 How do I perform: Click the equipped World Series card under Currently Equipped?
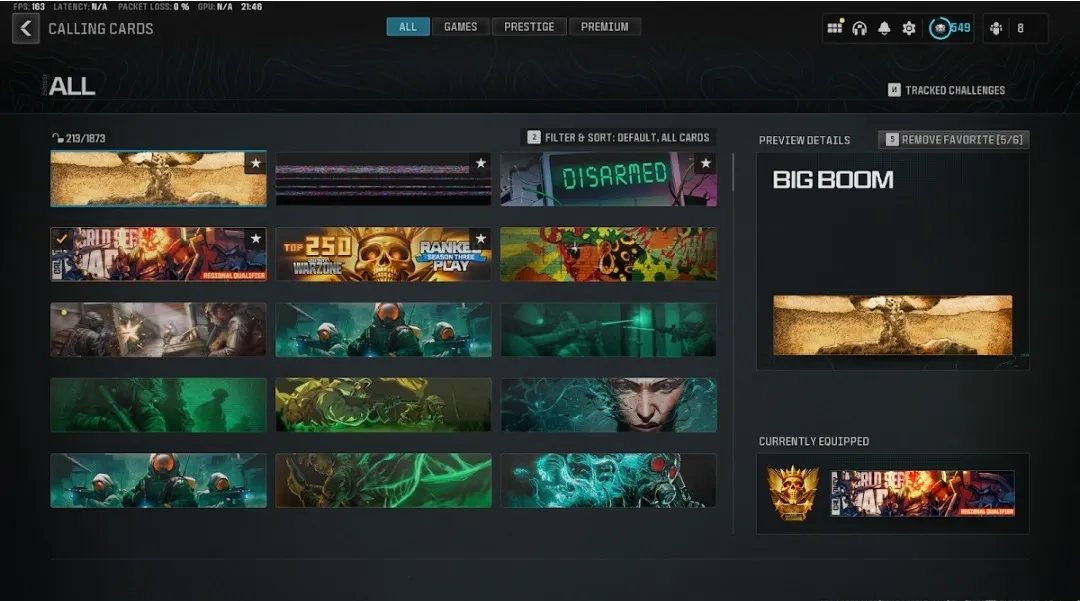pos(922,493)
